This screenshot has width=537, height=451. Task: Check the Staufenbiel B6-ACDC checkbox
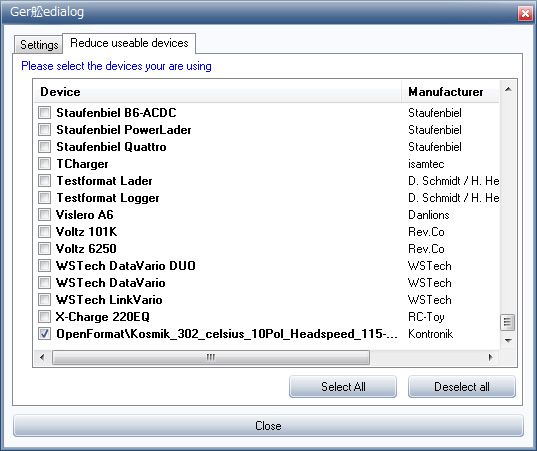coord(45,113)
